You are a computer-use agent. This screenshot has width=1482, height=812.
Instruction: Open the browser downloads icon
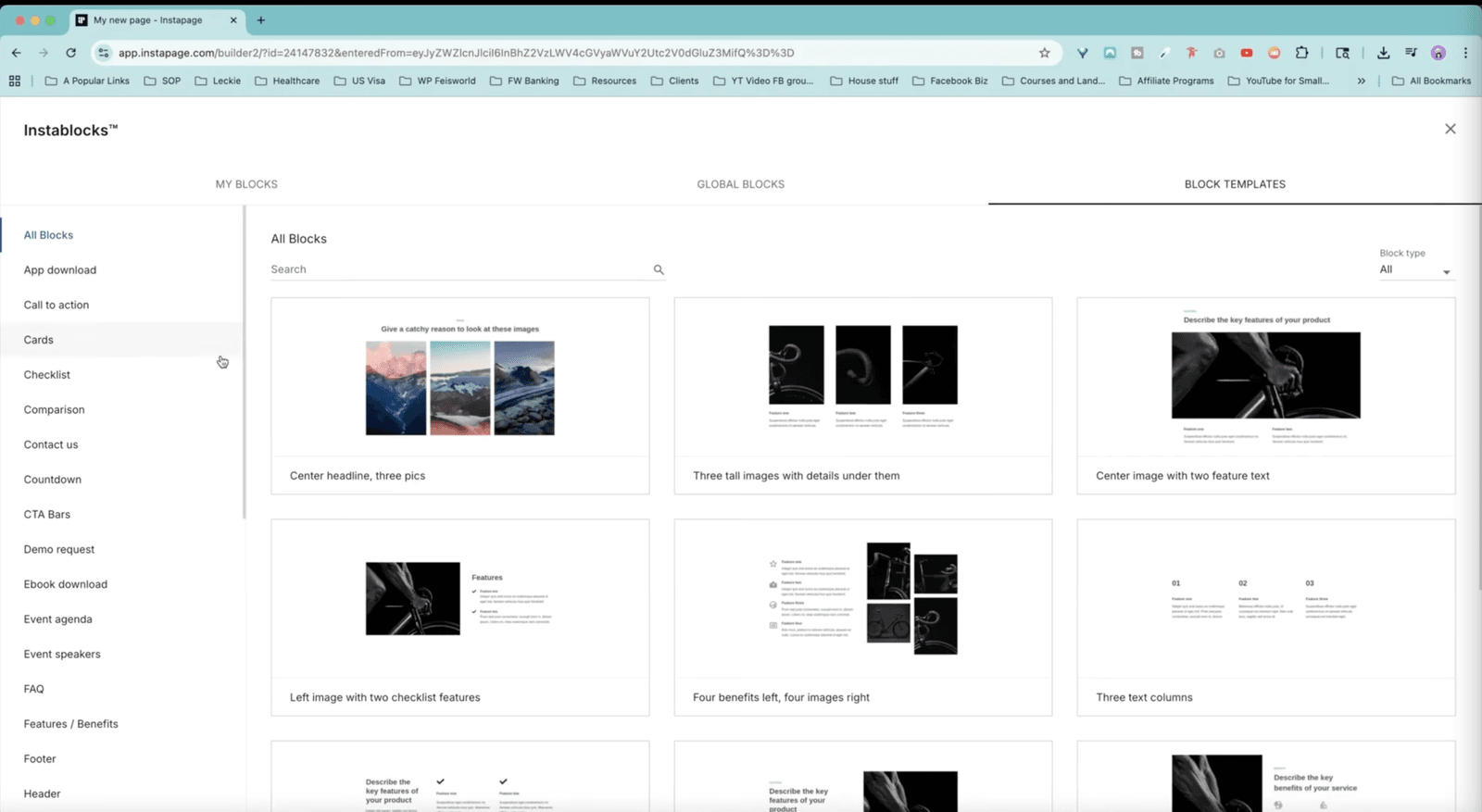(1383, 53)
